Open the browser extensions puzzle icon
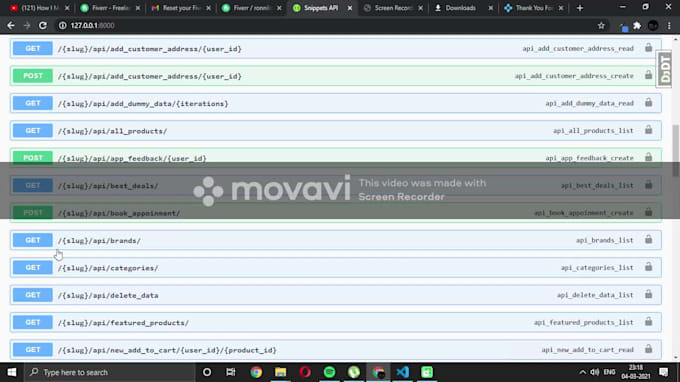The width and height of the screenshot is (680, 382). (x=637, y=26)
